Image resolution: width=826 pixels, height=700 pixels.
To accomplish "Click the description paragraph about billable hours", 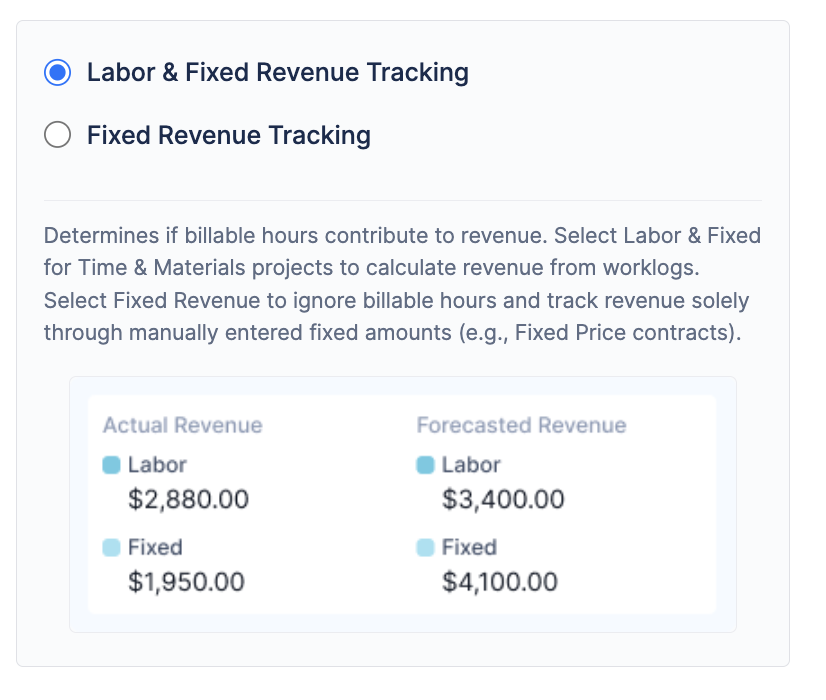I will [x=402, y=284].
